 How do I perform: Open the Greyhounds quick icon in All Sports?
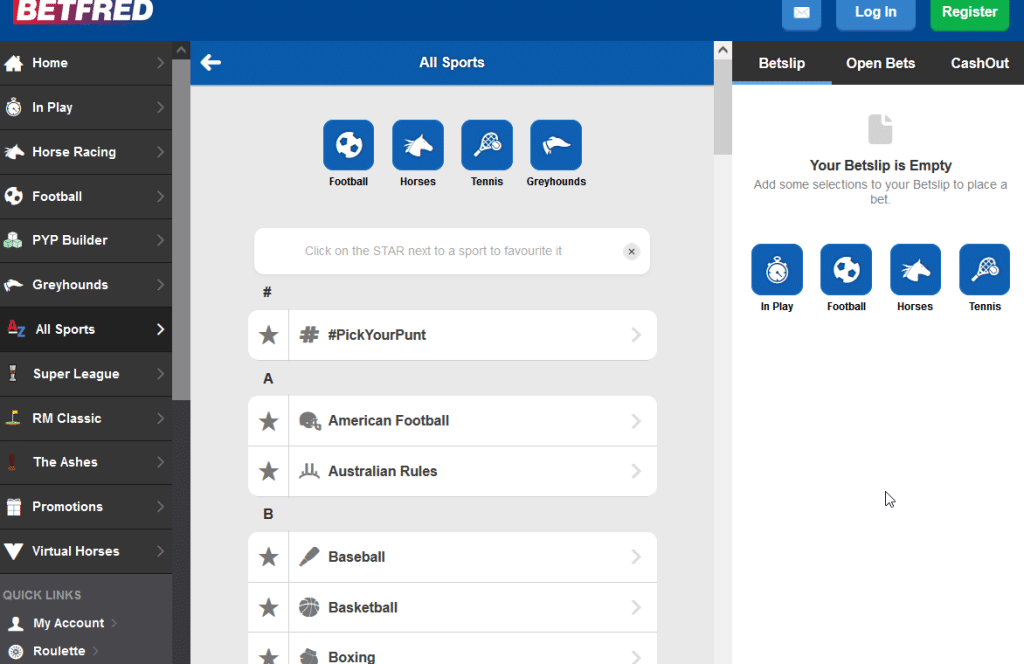pos(556,145)
